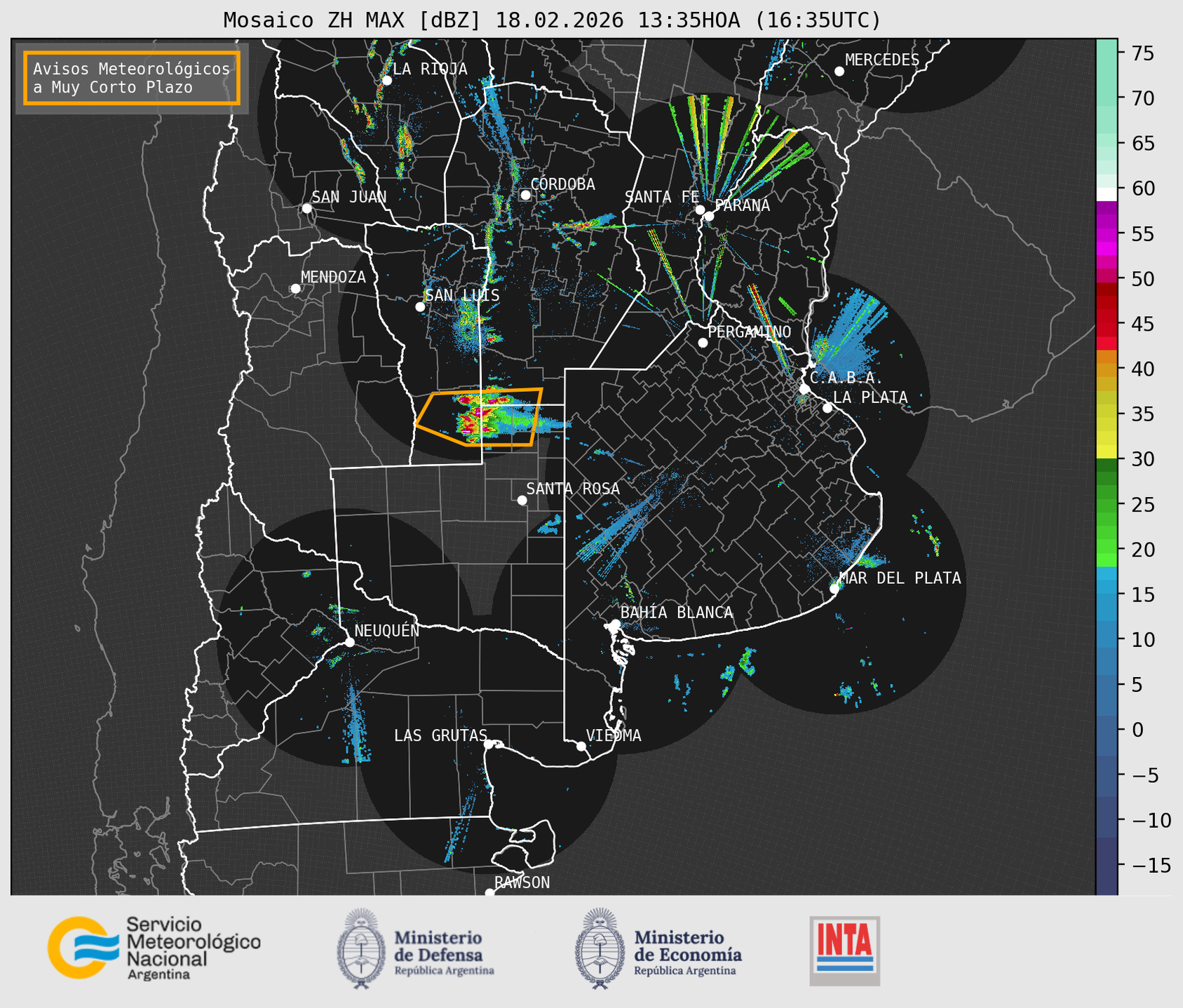Click the red INTA logo
Viewport: 1183px width, 1008px height.
(x=844, y=950)
